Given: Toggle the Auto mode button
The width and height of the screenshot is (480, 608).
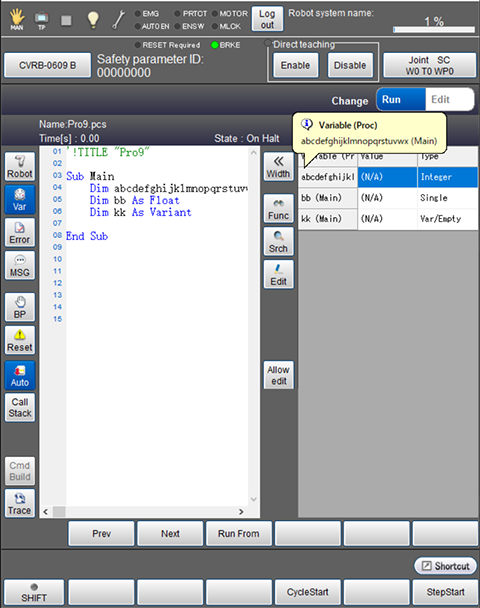Looking at the screenshot, I should (20, 375).
